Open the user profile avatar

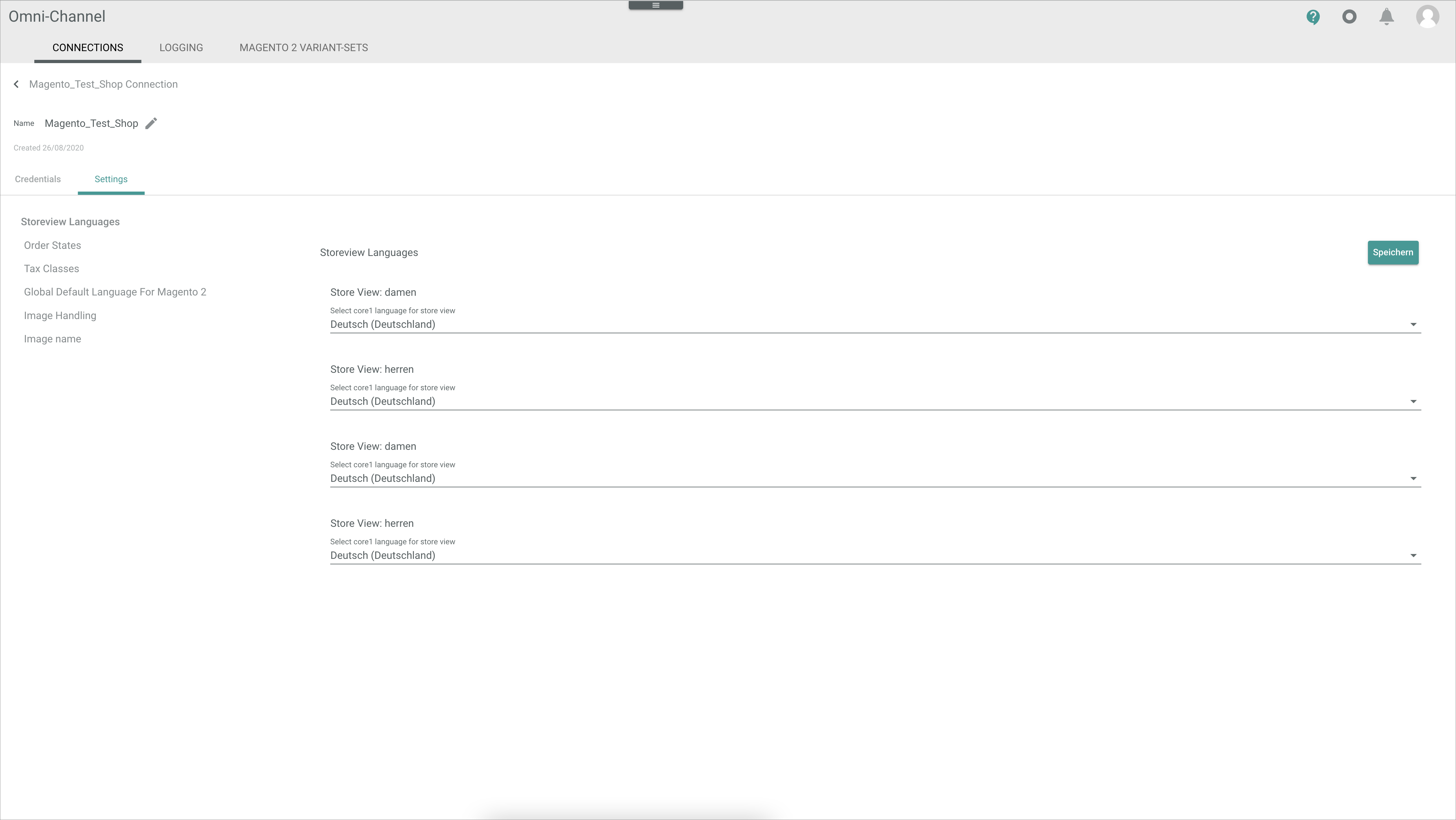tap(1427, 17)
